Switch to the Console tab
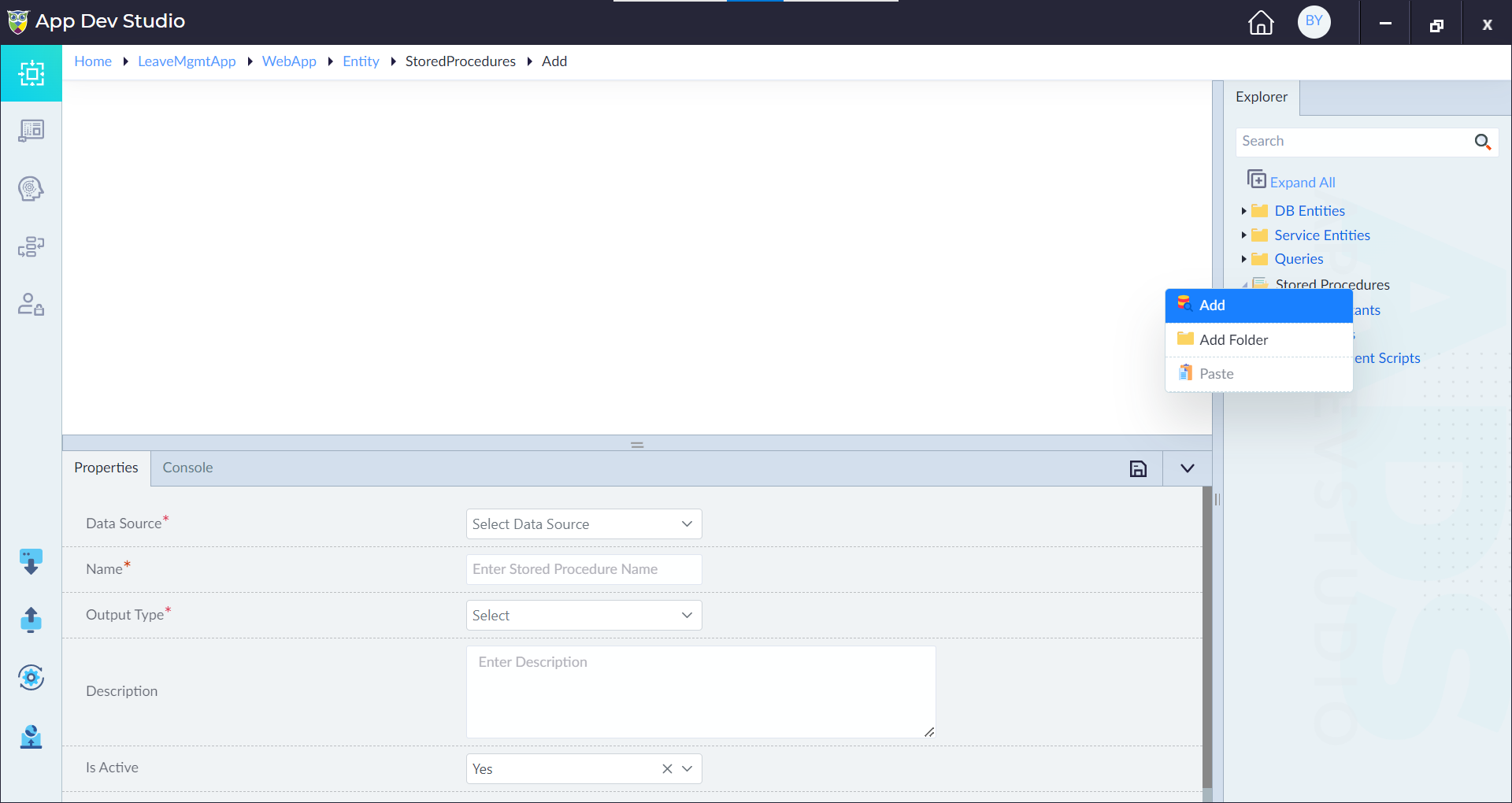This screenshot has height=803, width=1512. [x=187, y=468]
